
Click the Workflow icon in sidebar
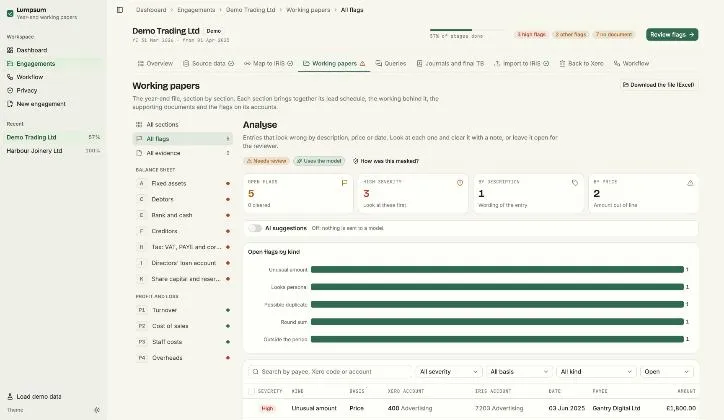[10, 77]
